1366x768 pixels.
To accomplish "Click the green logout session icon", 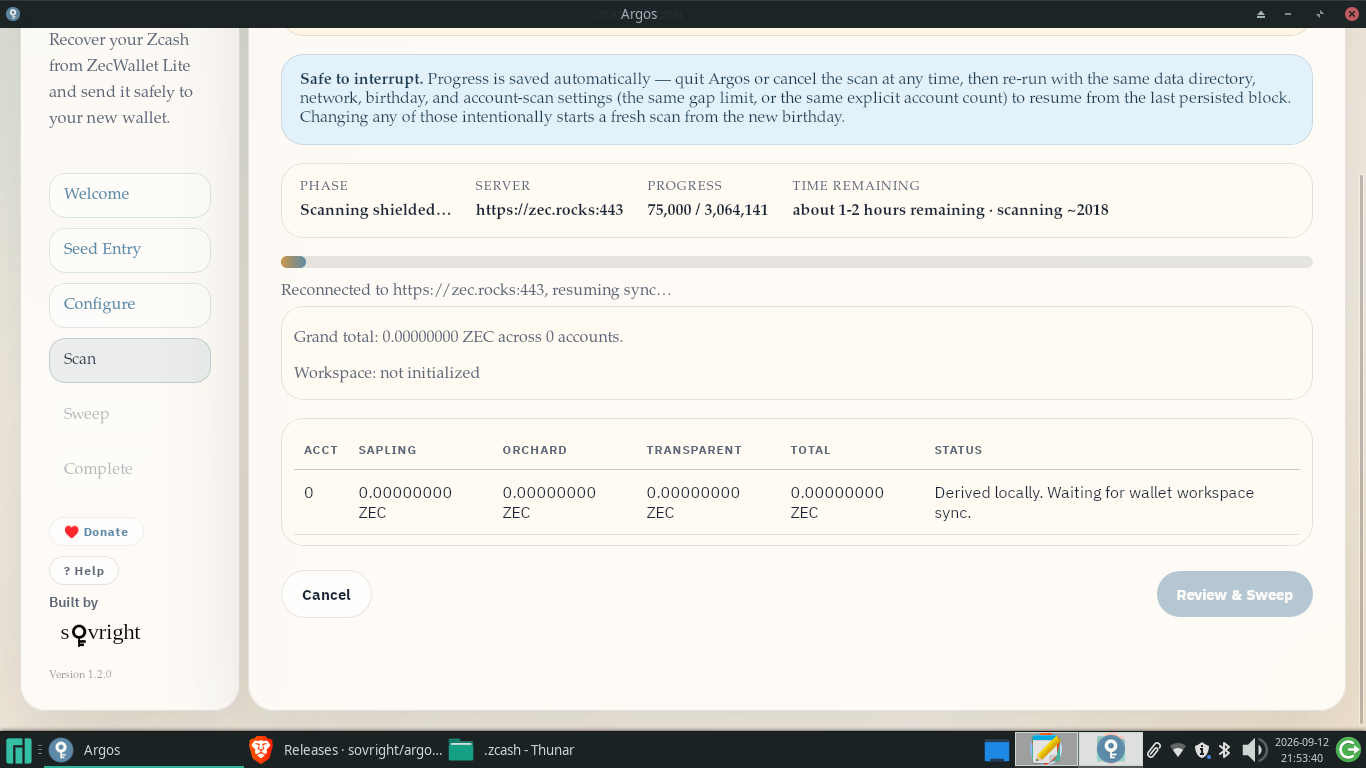I will (x=1348, y=750).
